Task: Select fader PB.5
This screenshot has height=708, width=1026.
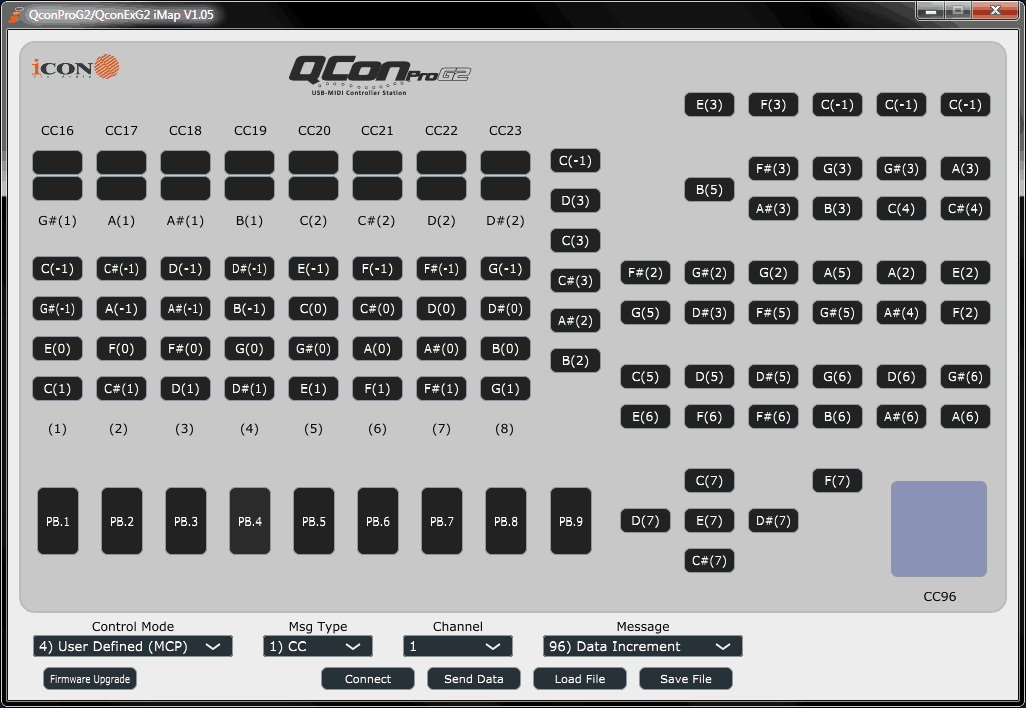Action: click(313, 520)
